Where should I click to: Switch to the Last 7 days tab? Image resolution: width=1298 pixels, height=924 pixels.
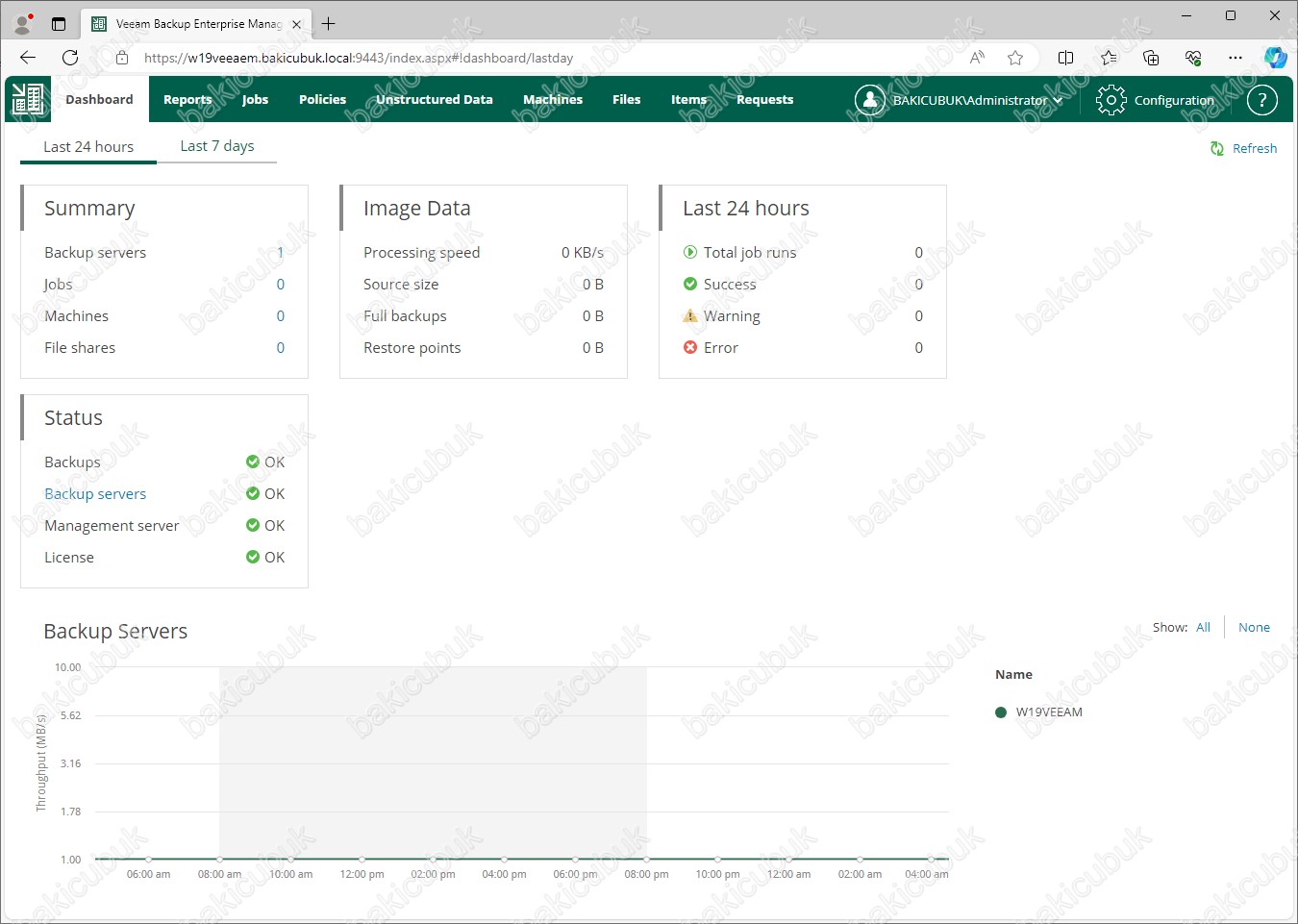click(x=217, y=146)
